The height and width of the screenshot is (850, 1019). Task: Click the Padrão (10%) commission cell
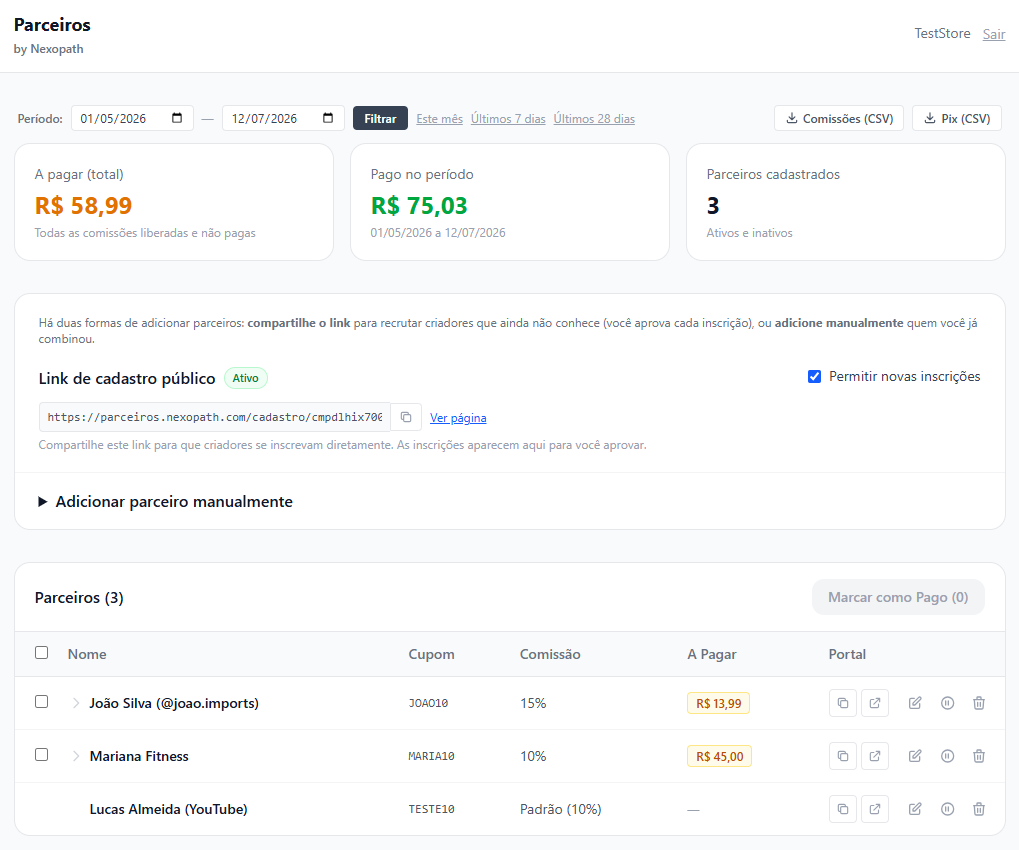560,809
